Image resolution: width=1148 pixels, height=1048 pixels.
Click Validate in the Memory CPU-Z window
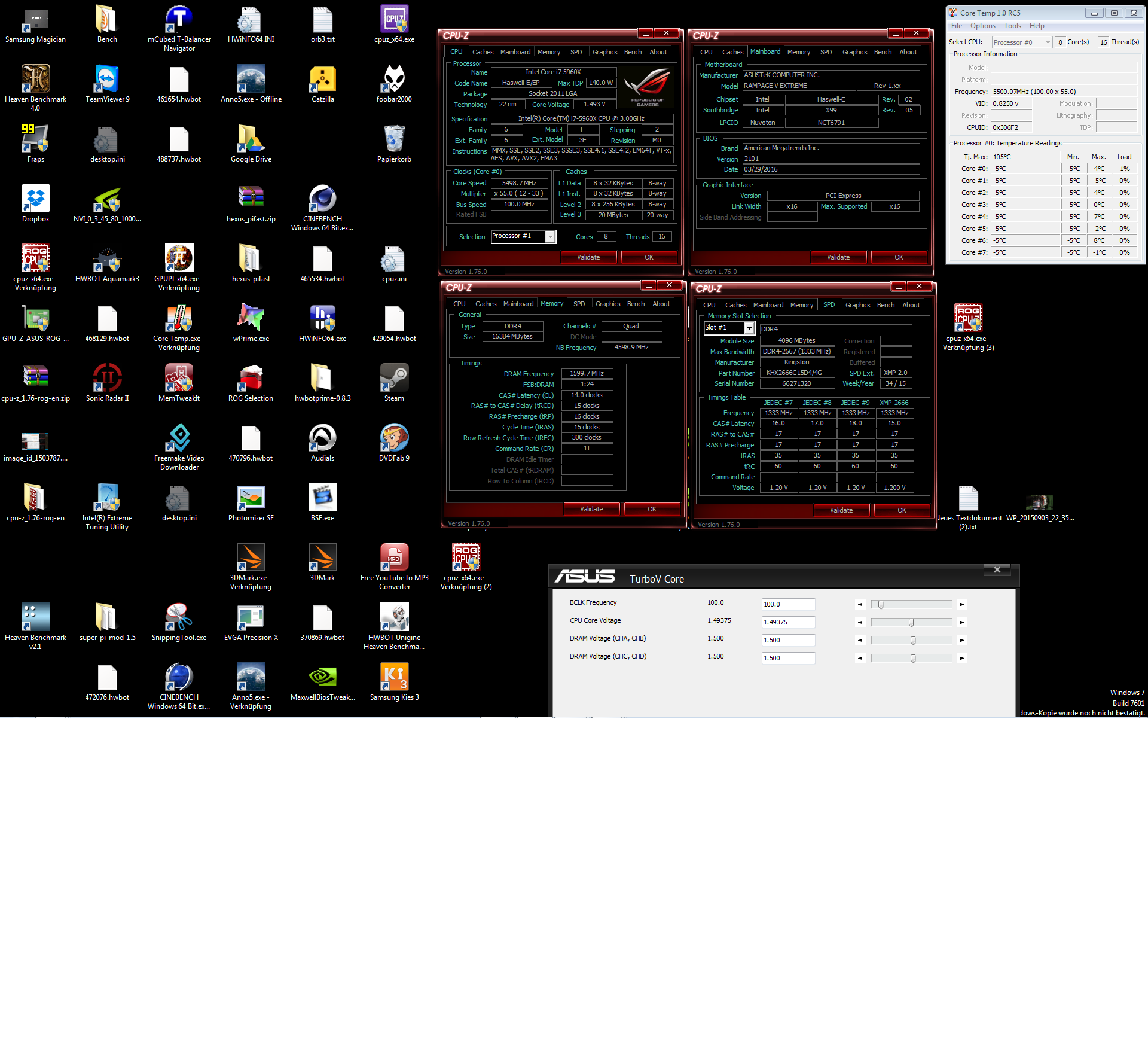click(591, 509)
